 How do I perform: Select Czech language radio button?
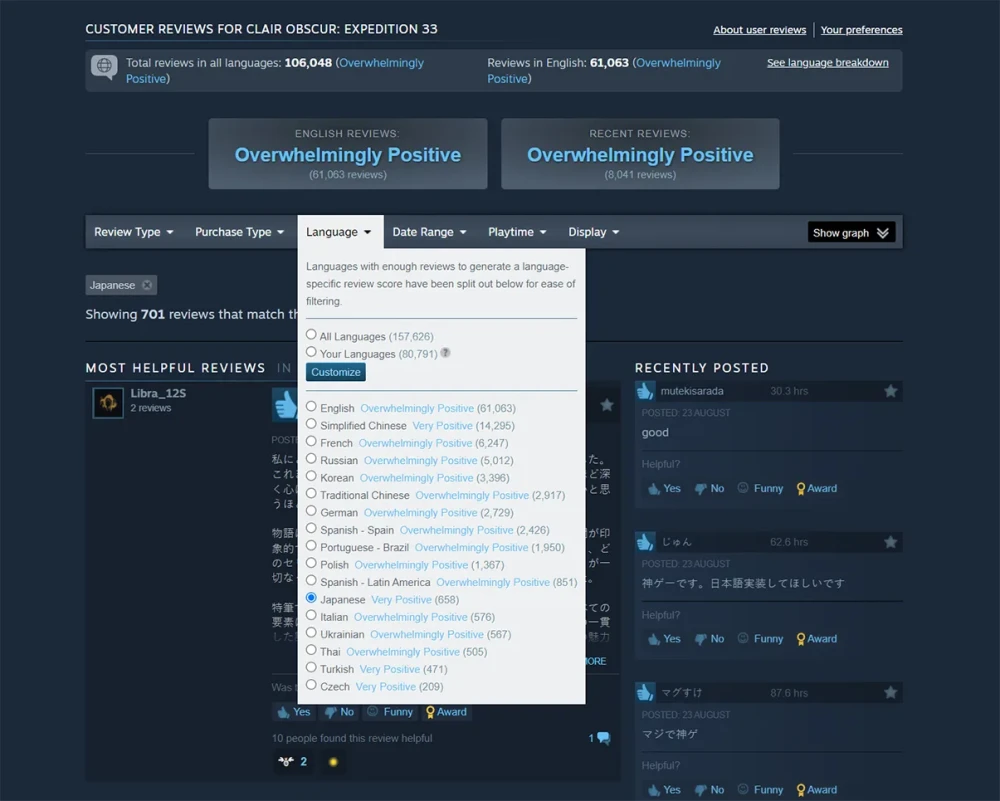[311, 685]
